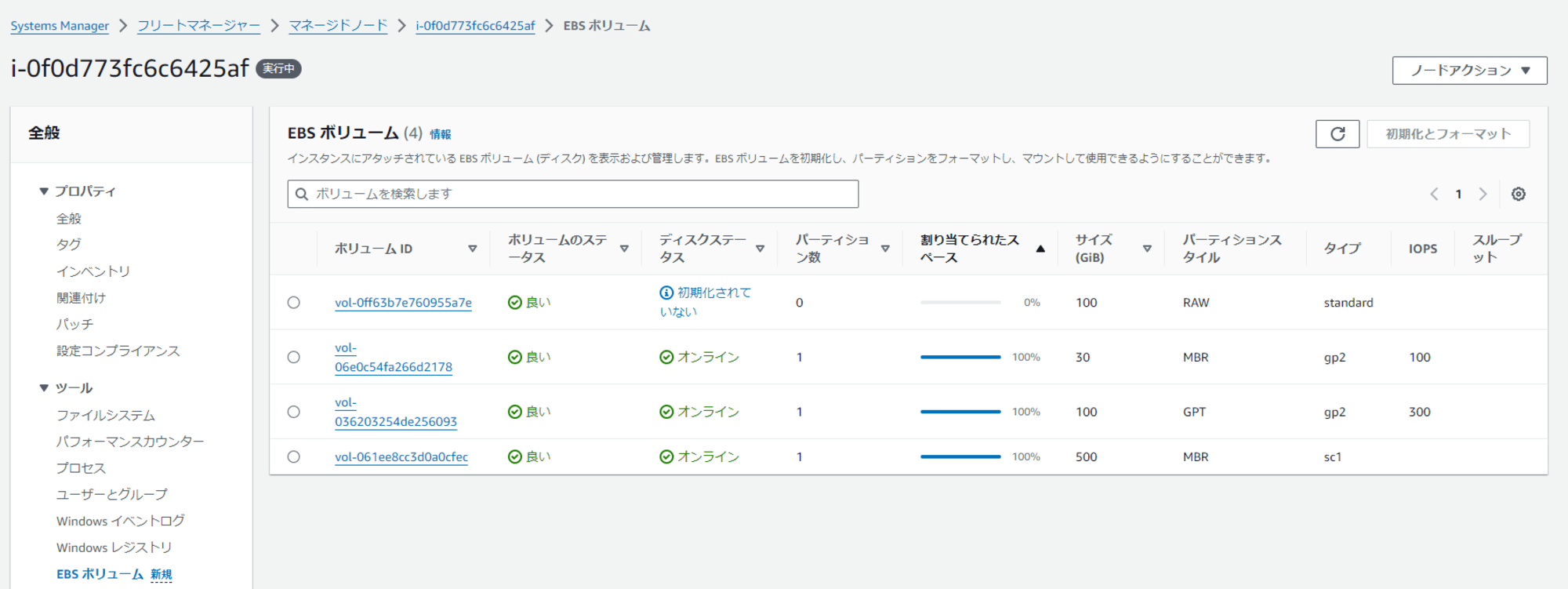
Task: Collapse the プロパティ section
Action: 44,191
